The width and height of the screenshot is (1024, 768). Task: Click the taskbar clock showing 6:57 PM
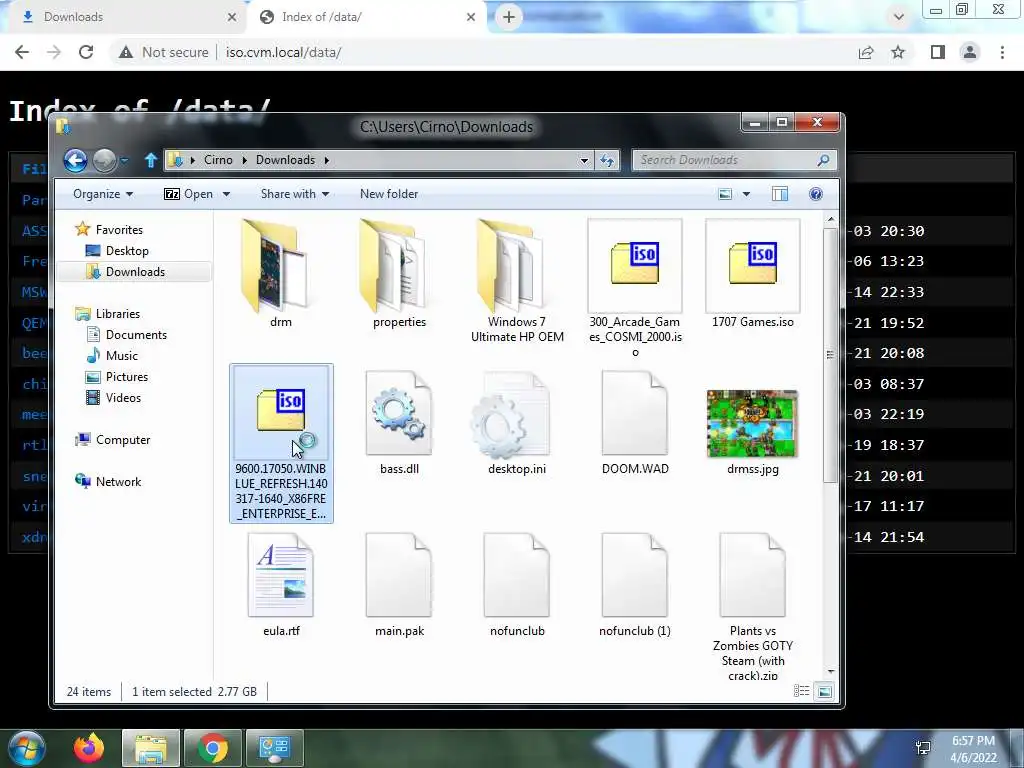(x=973, y=749)
